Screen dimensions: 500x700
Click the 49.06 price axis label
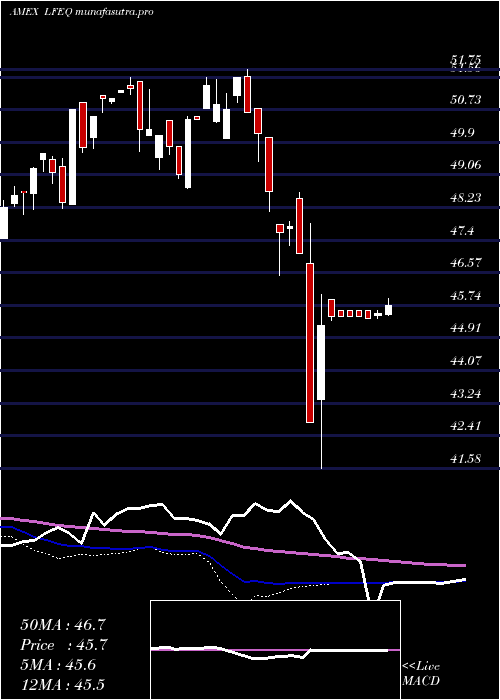click(466, 165)
